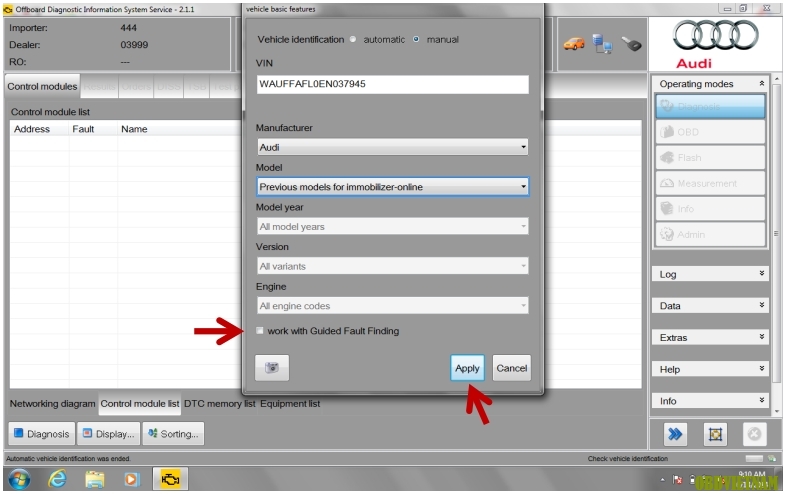This screenshot has width=785, height=494.
Task: Click the orange car vehicle icon
Action: click(x=574, y=44)
